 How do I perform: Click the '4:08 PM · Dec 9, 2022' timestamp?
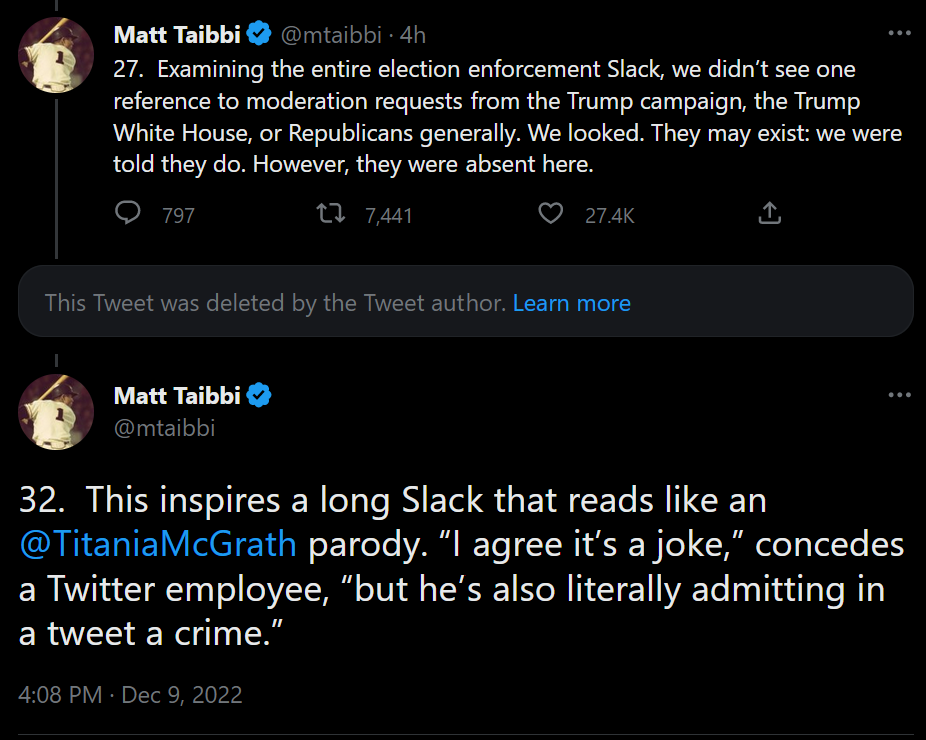pyautogui.click(x=130, y=694)
